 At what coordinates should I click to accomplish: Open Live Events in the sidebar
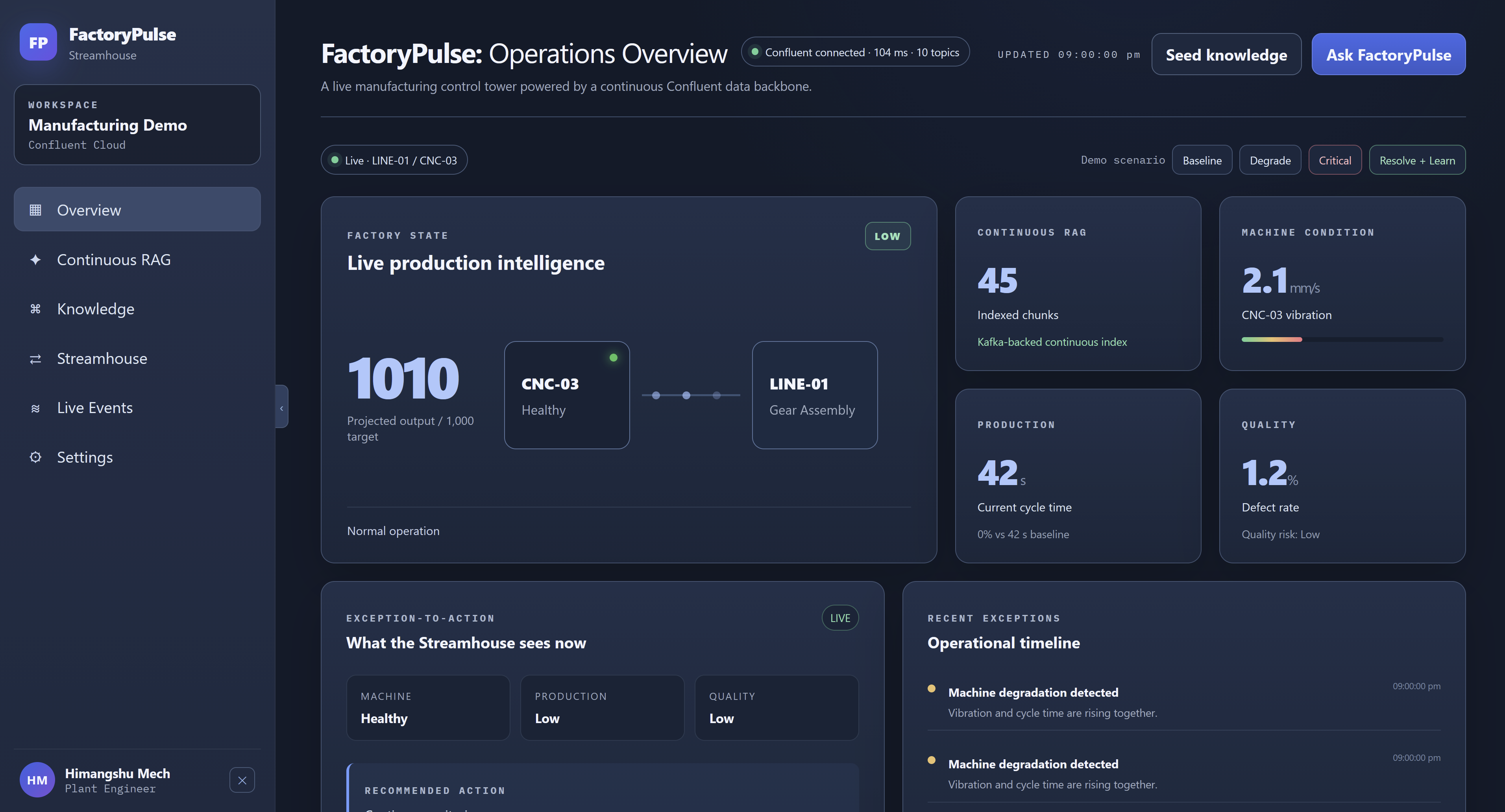click(137, 408)
